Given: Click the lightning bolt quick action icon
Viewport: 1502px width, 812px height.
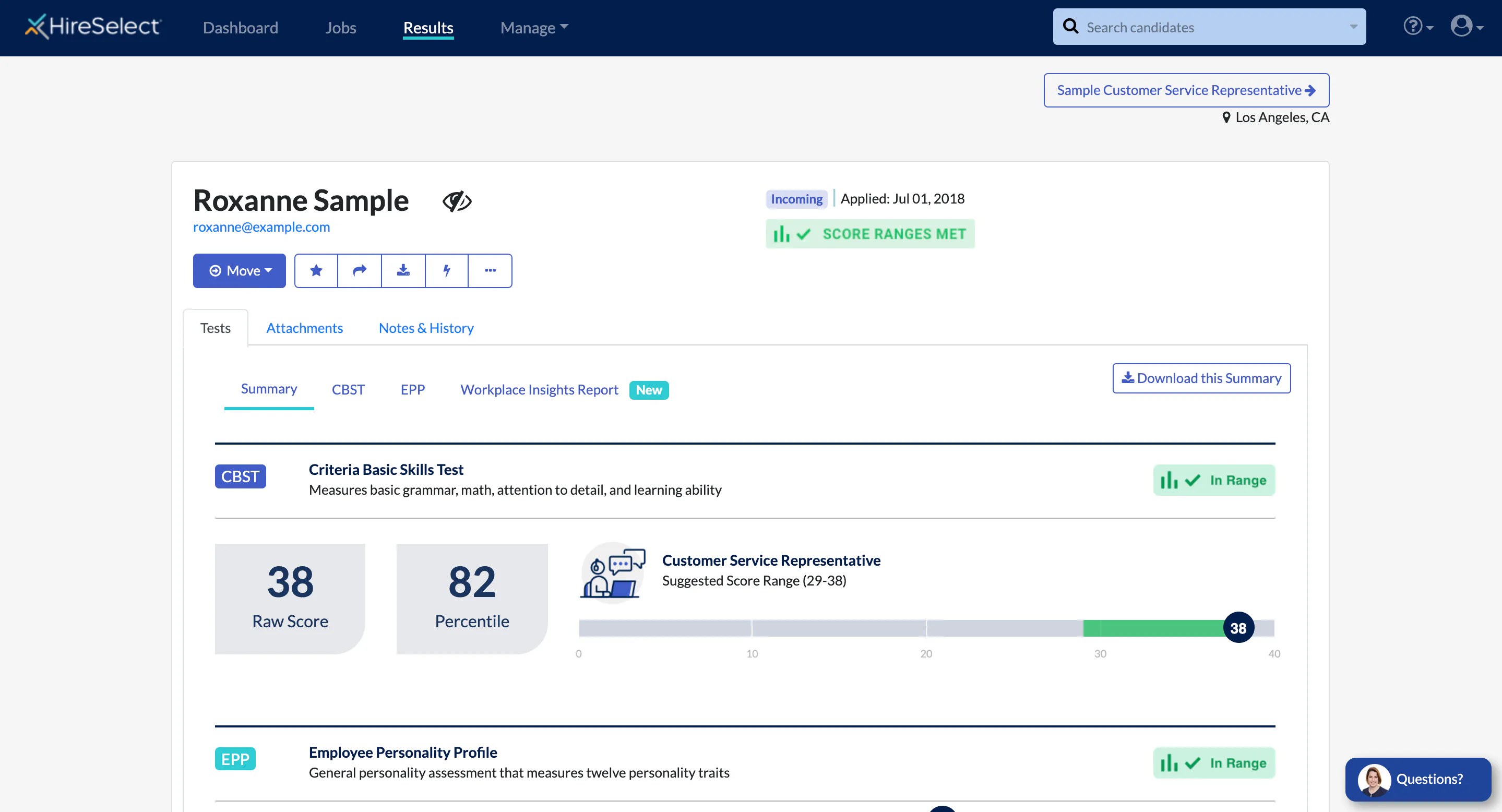Looking at the screenshot, I should click(447, 270).
